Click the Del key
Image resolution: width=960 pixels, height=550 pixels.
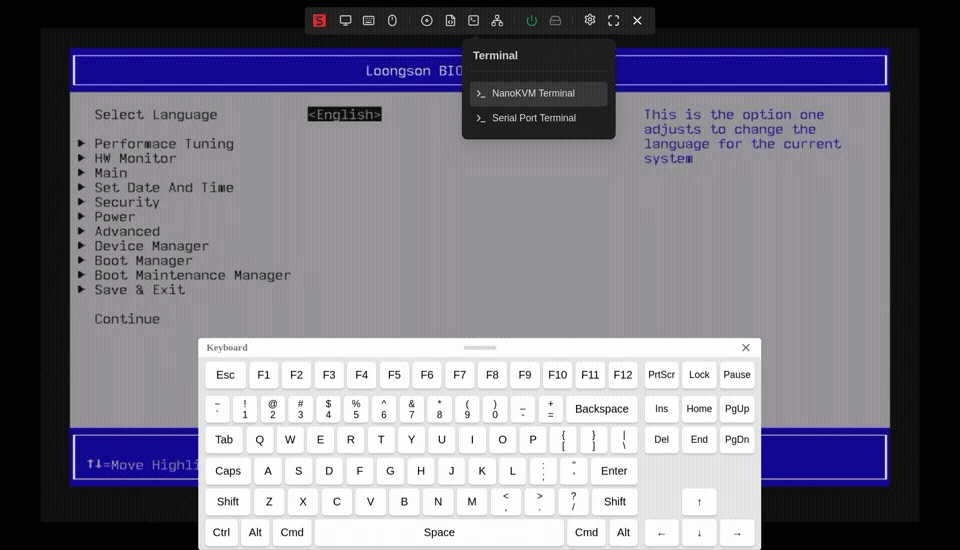coord(662,440)
